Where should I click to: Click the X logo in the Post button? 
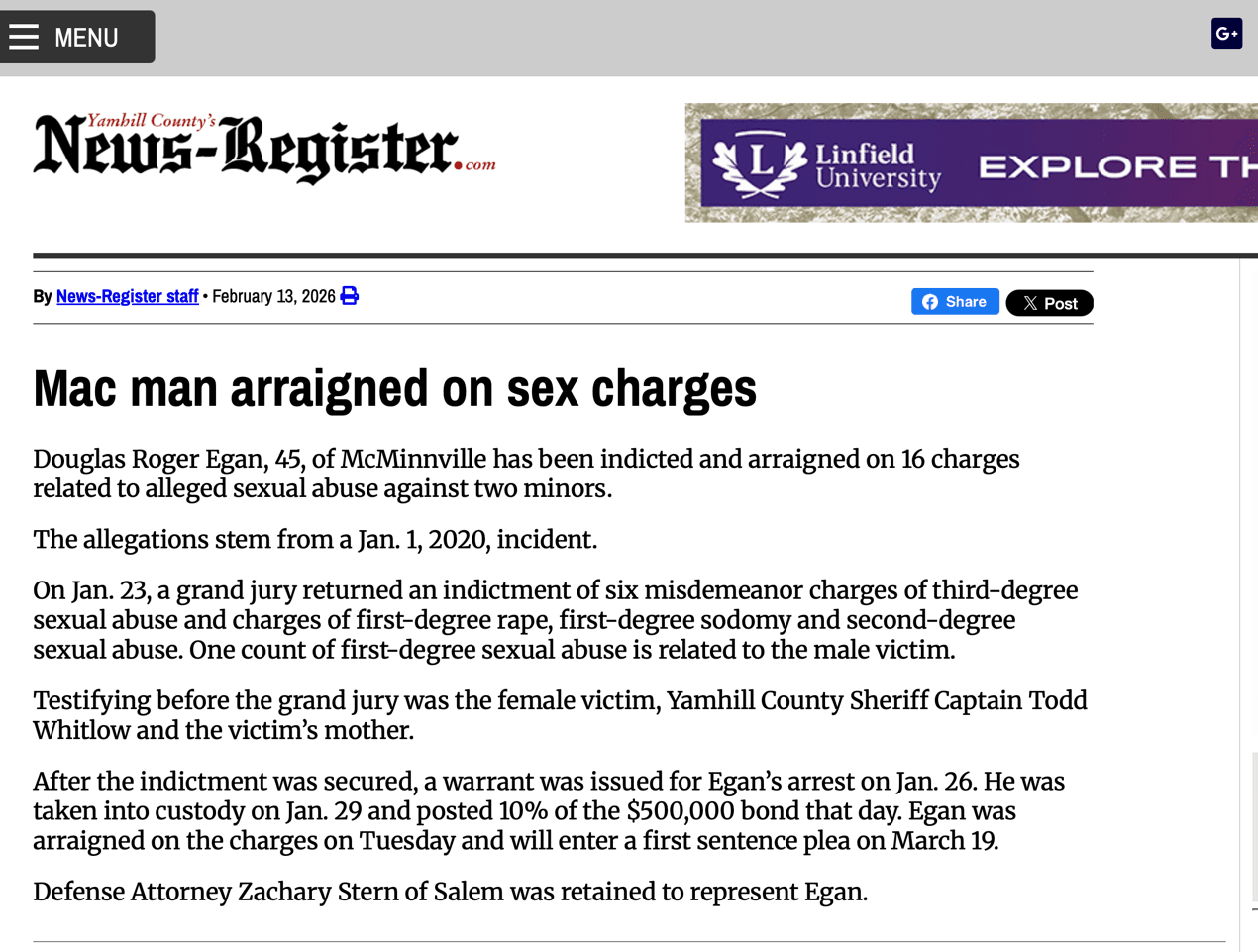1030,304
